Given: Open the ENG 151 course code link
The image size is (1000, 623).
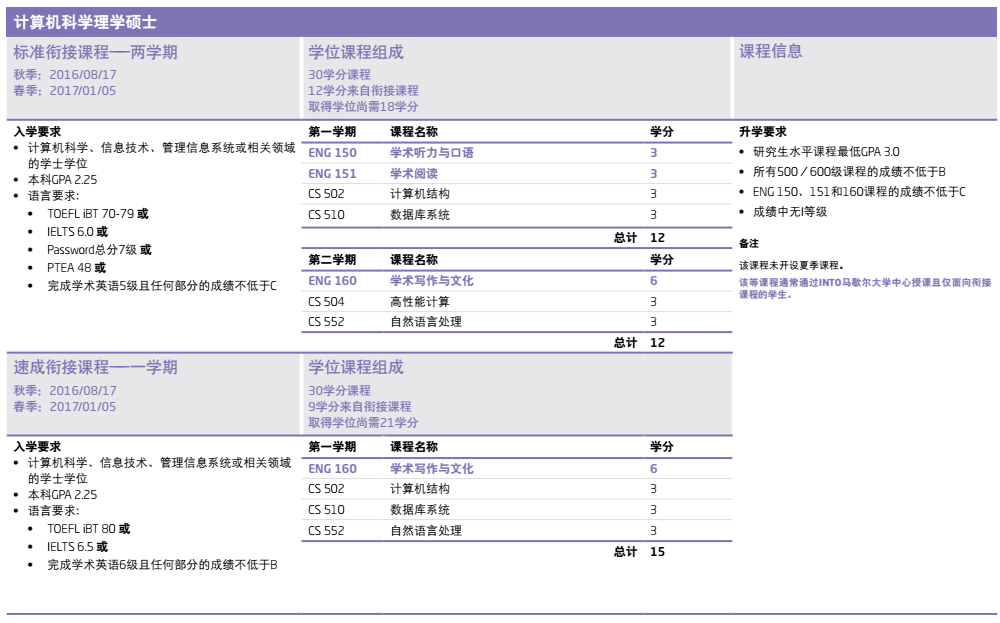Looking at the screenshot, I should pyautogui.click(x=332, y=174).
